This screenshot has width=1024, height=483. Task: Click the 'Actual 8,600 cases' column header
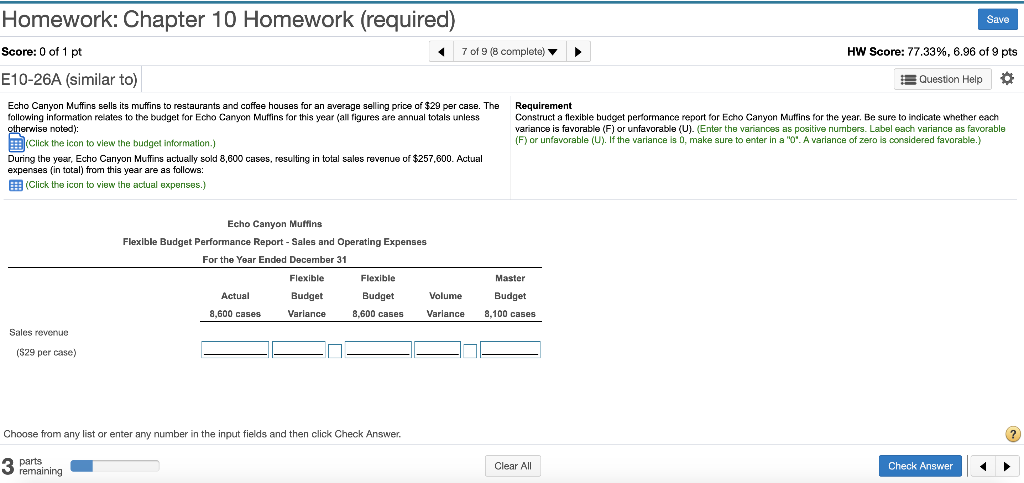[x=235, y=305]
